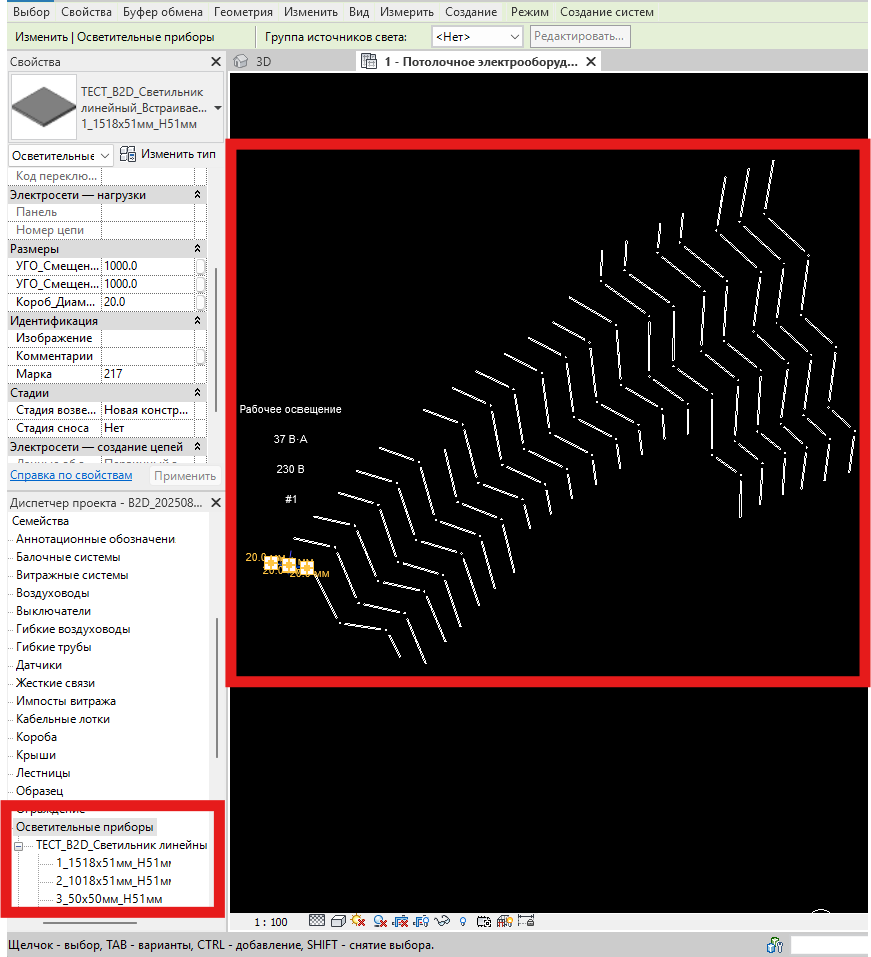Viewport: 871px width, 957px height.
Task: Click the Изменить тип button
Action: click(168, 155)
